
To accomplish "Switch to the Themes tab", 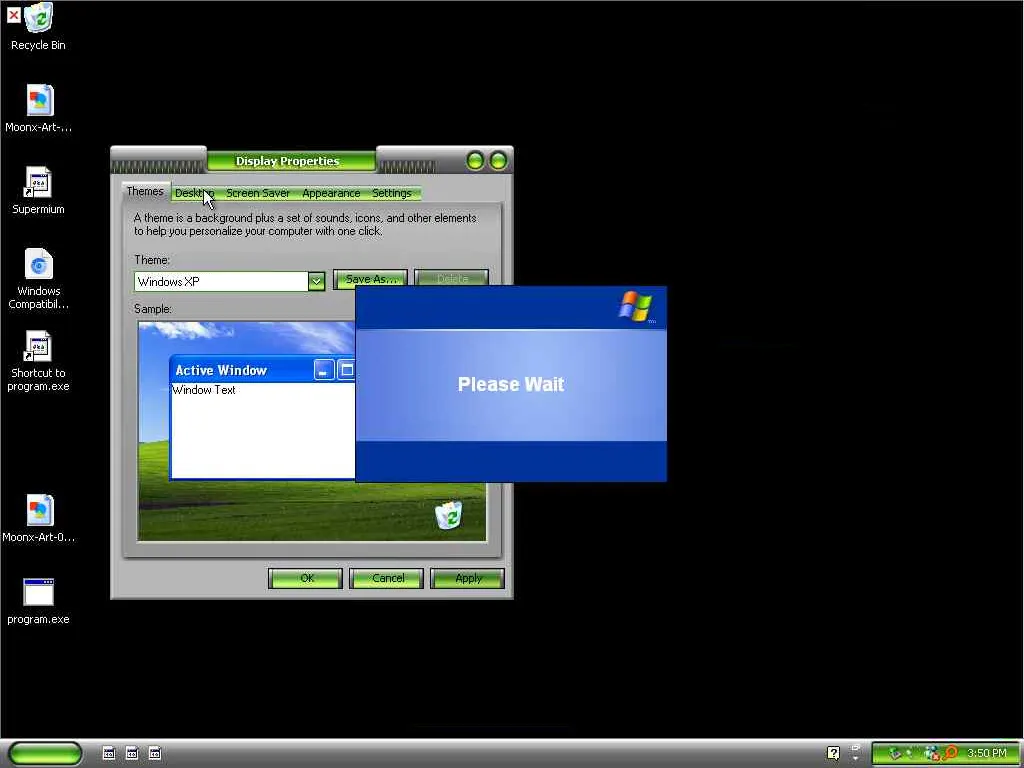I will point(145,191).
